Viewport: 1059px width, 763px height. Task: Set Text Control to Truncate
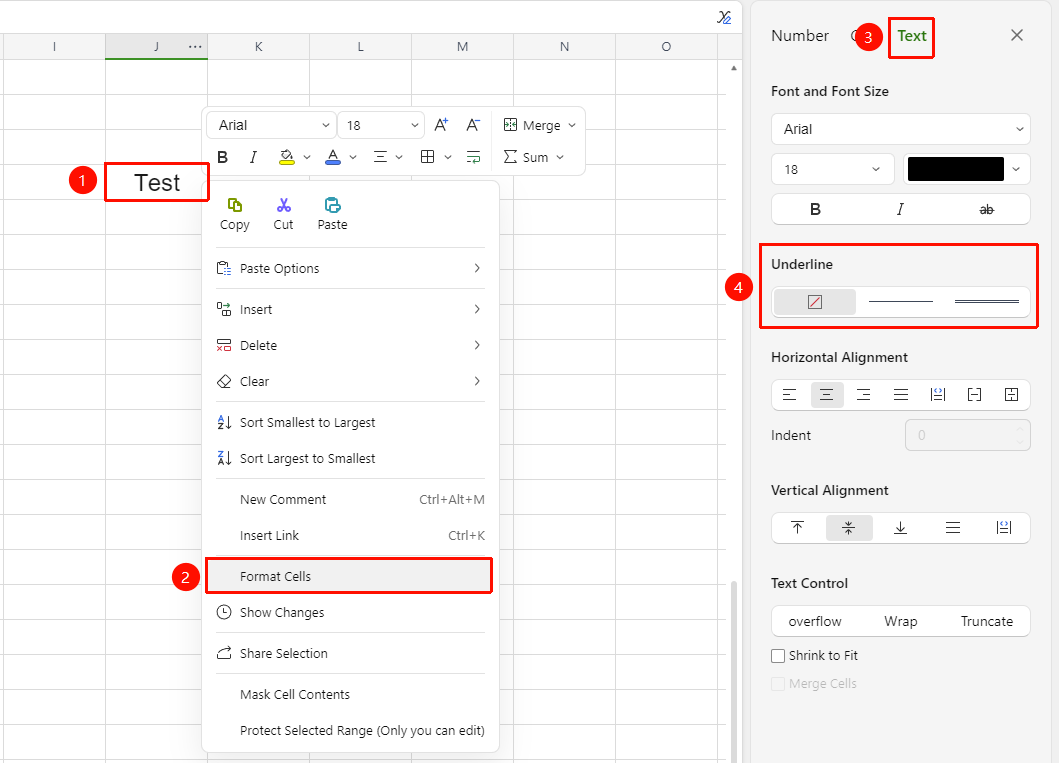click(x=987, y=621)
